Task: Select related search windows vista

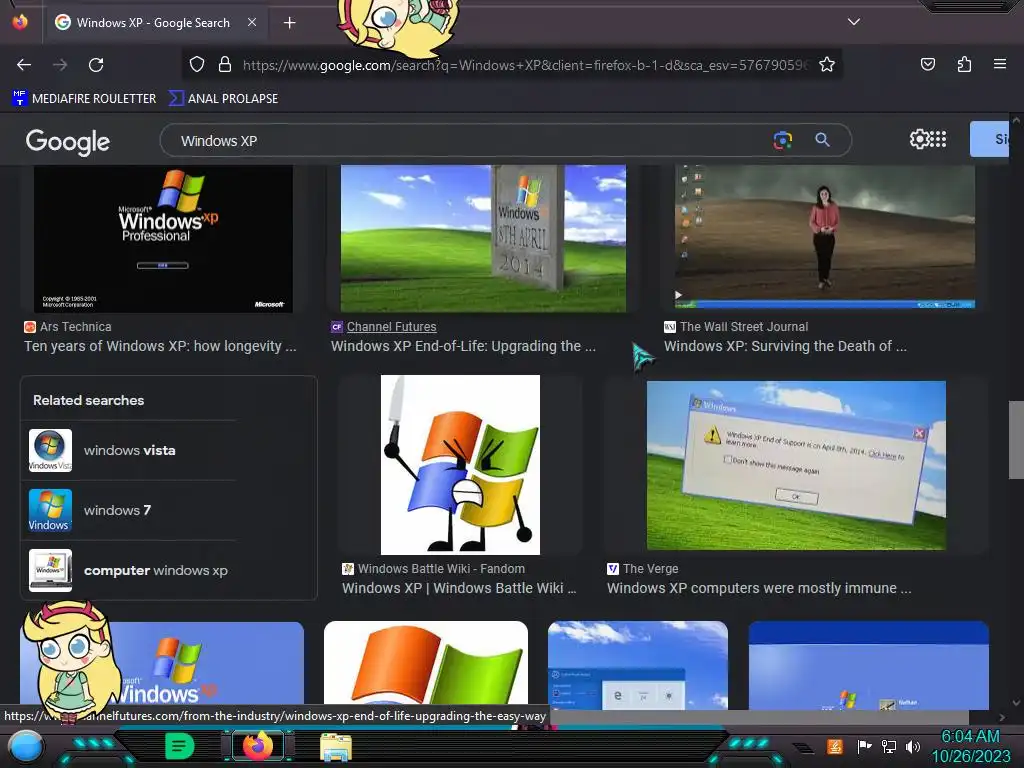Action: [129, 451]
